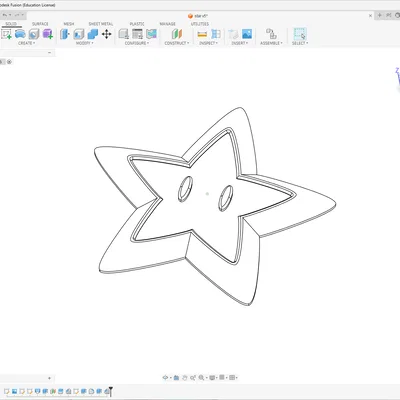Image resolution: width=400 pixels, height=400 pixels.
Task: Open the Configure table icon
Action: (137, 34)
